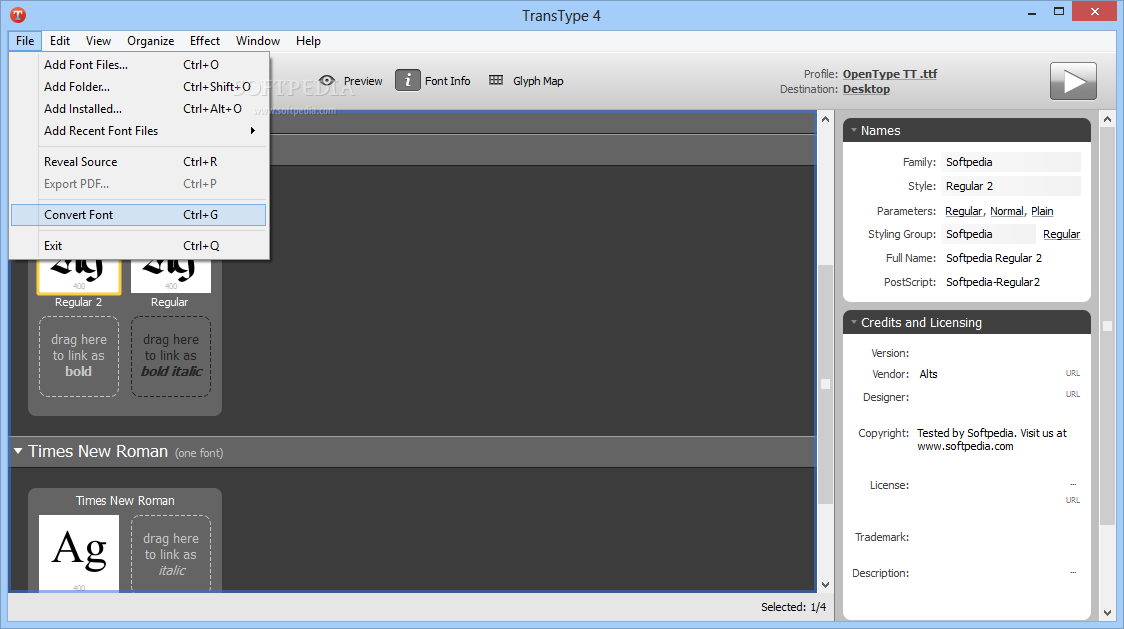
Task: Click the OpenType TT .ttf profile link
Action: click(890, 74)
